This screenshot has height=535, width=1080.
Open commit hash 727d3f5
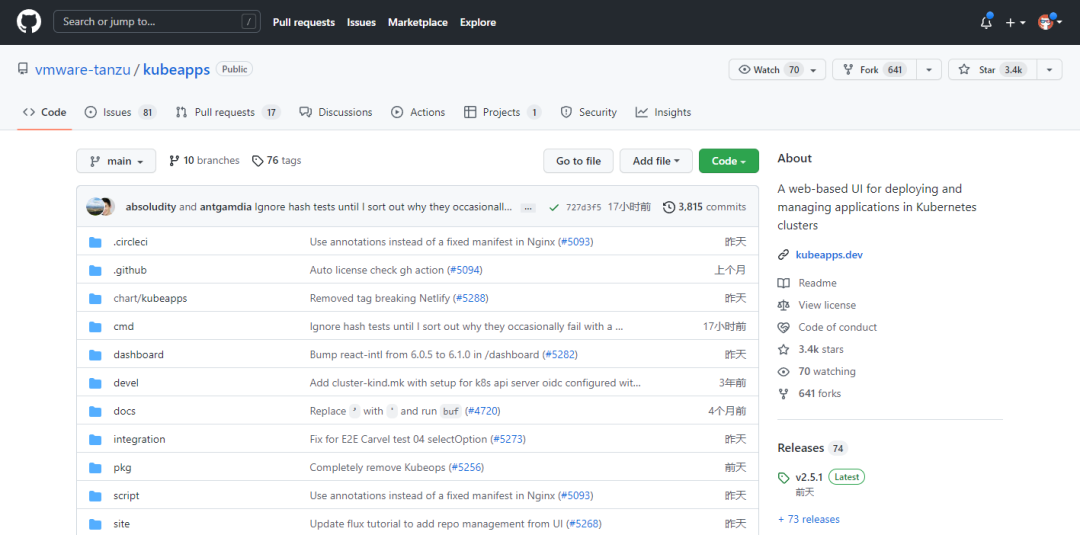[x=583, y=207]
